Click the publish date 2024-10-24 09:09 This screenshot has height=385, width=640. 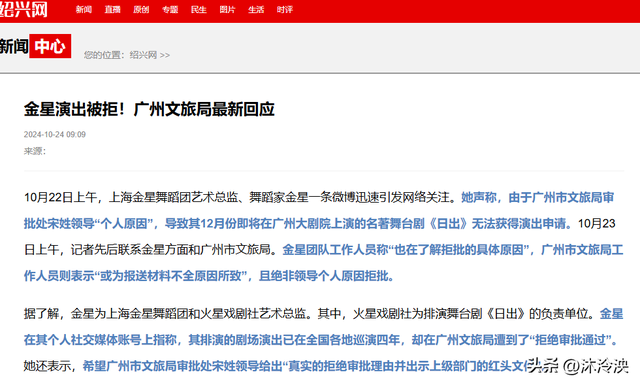pyautogui.click(x=55, y=134)
